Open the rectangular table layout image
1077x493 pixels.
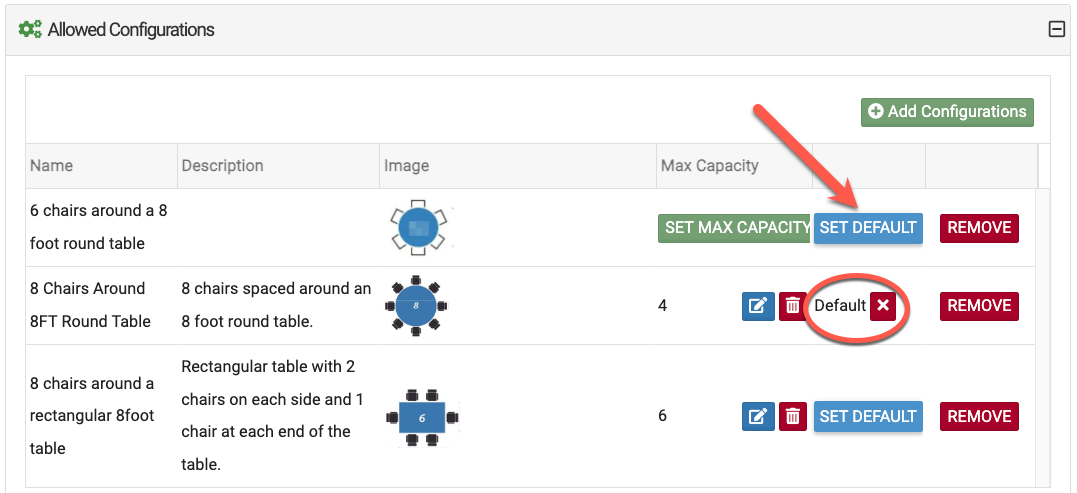[x=422, y=417]
